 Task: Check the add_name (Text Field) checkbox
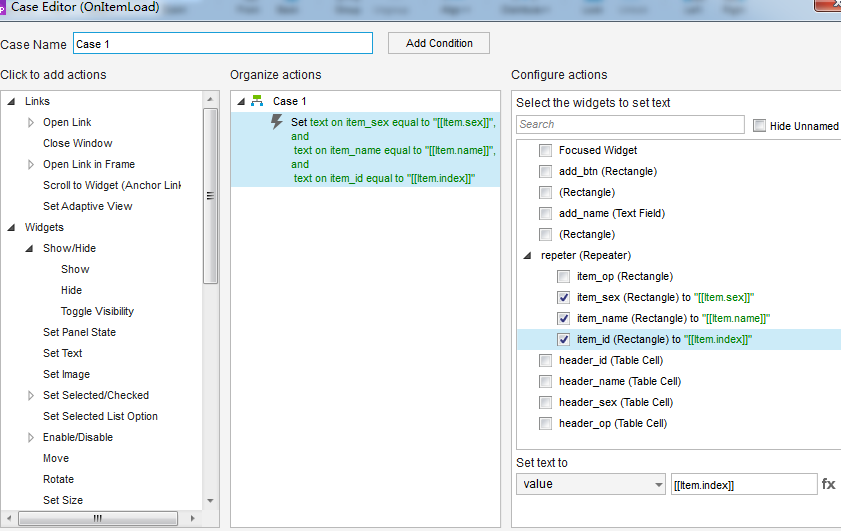pos(545,213)
